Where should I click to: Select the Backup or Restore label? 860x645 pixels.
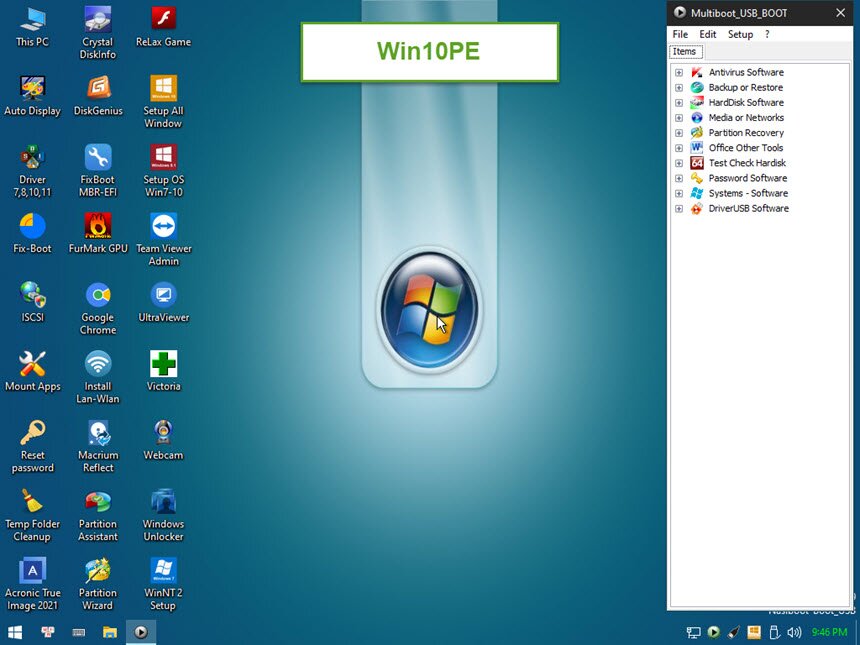[x=745, y=88]
